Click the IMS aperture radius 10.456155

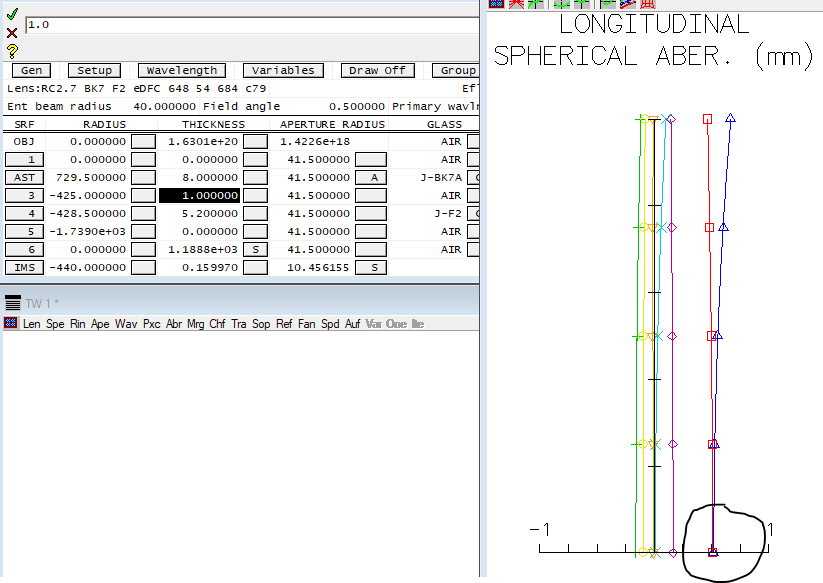pos(318,268)
